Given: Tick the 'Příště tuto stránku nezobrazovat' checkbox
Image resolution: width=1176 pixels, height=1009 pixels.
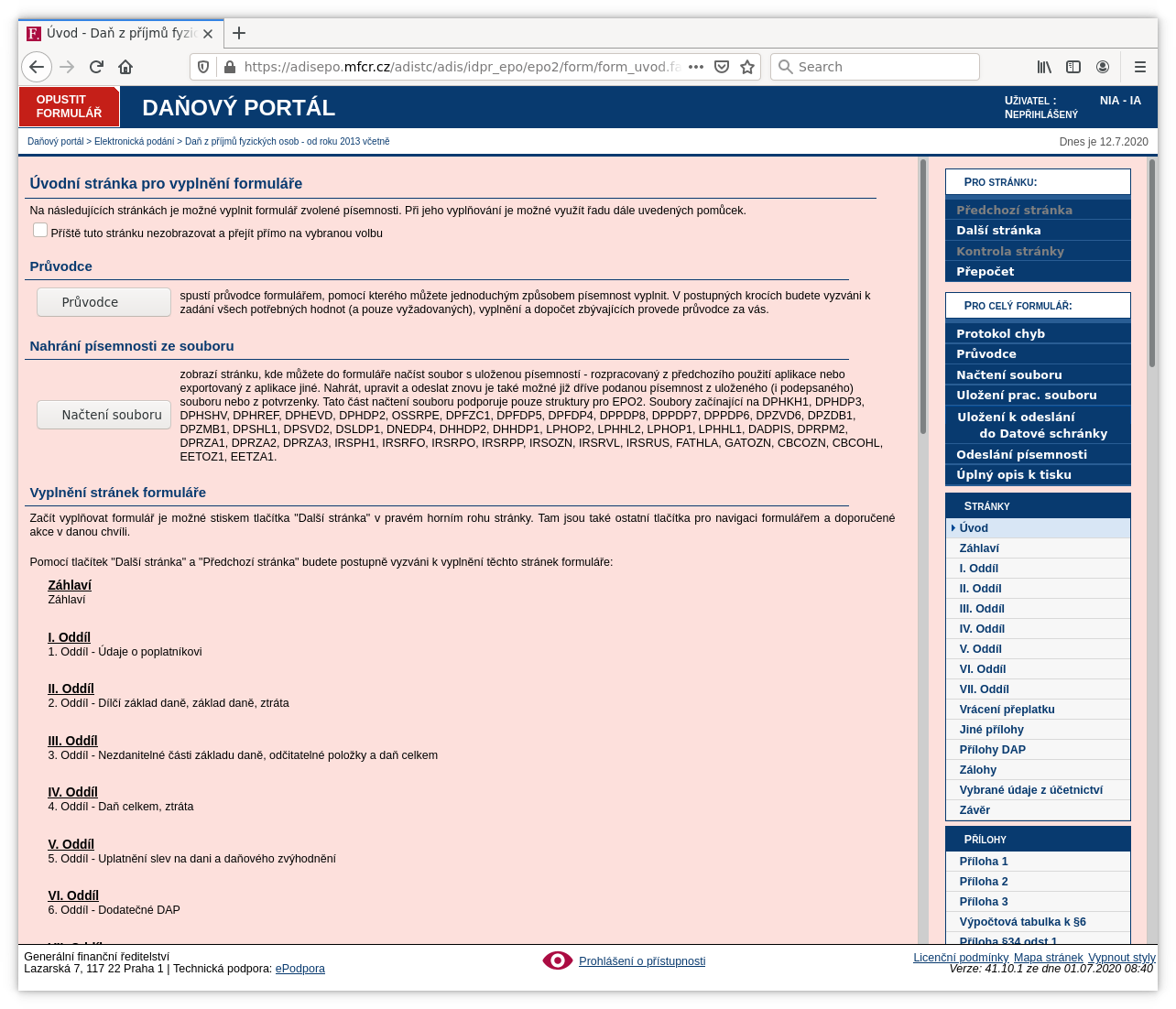Looking at the screenshot, I should coord(40,230).
